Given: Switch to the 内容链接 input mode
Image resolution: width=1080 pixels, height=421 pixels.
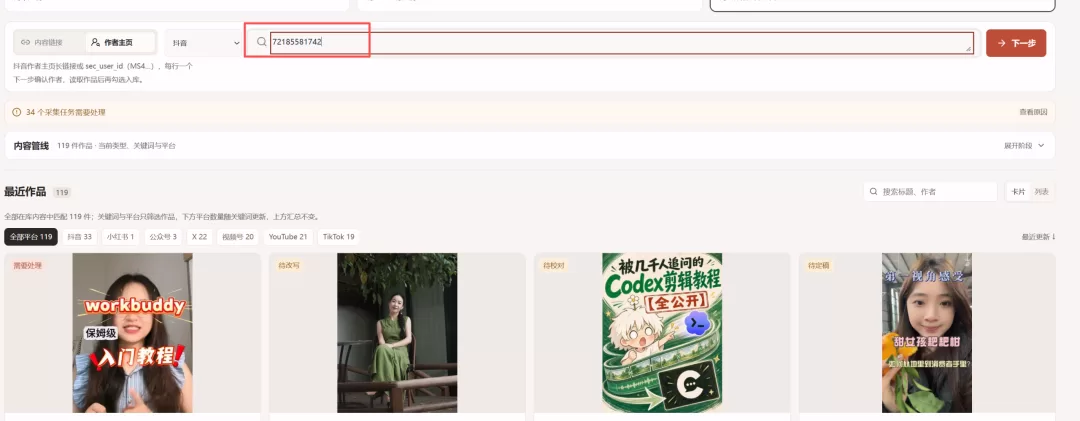Looking at the screenshot, I should coord(50,42).
